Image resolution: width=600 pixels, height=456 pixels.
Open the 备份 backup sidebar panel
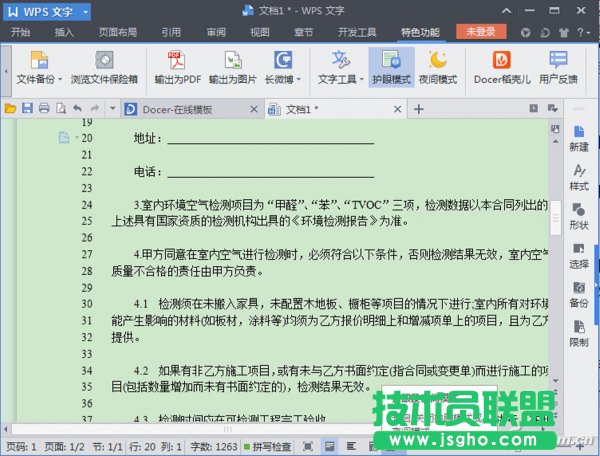[578, 293]
